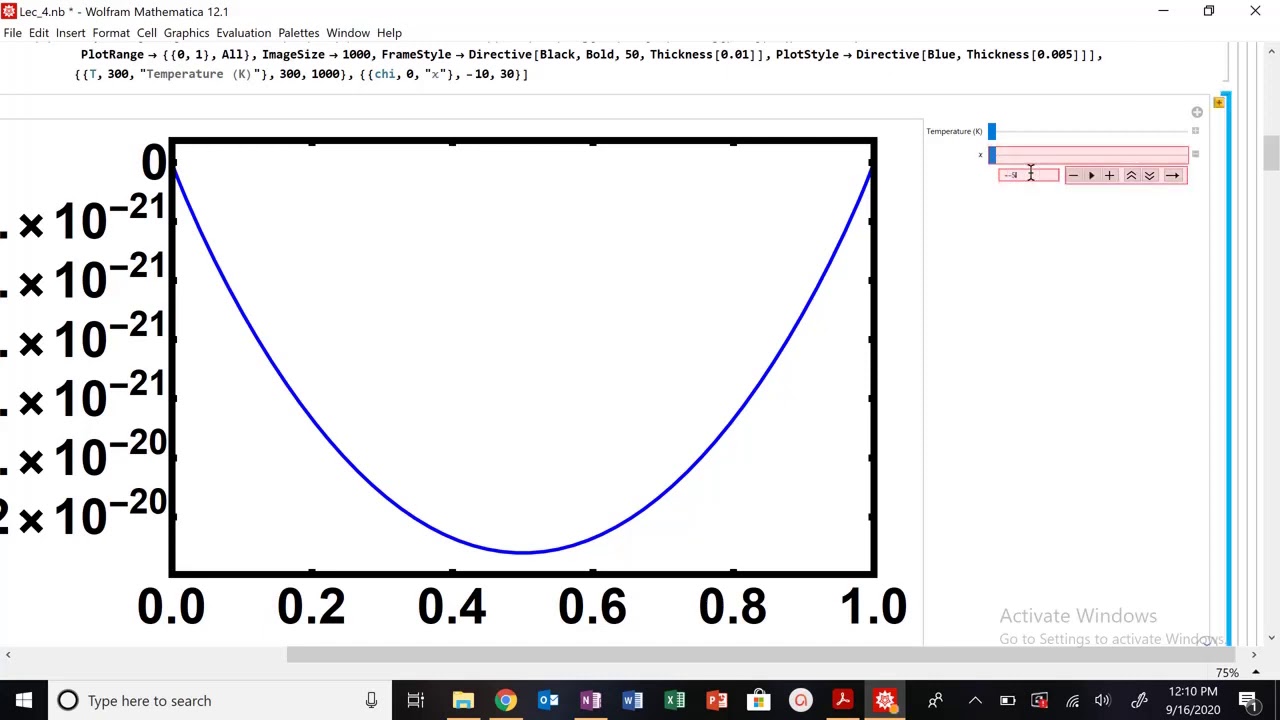Open the Graphics menu
The width and height of the screenshot is (1280, 720).
(186, 33)
